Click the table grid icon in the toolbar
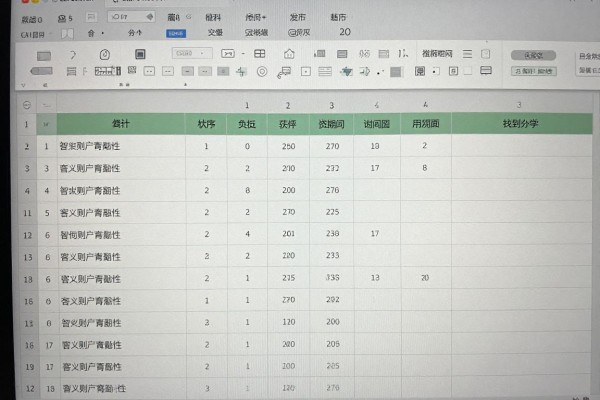 click(260, 54)
